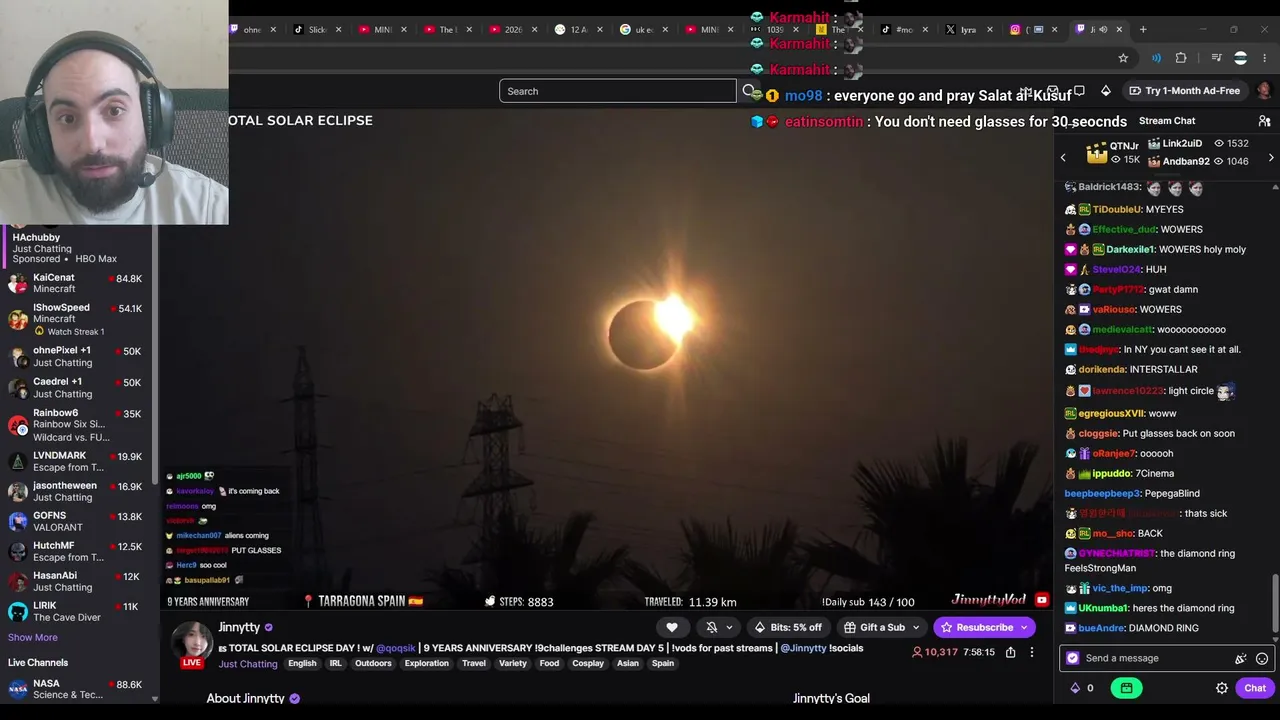Screen dimensions: 1280x720
Task: Click the Get Bits diamond icon in top bar
Action: 1106,91
